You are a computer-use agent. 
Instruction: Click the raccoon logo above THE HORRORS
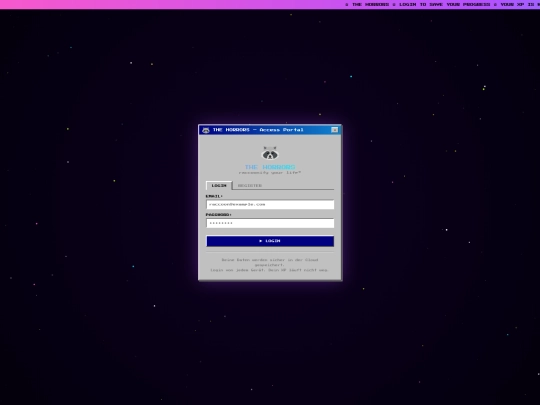point(270,153)
